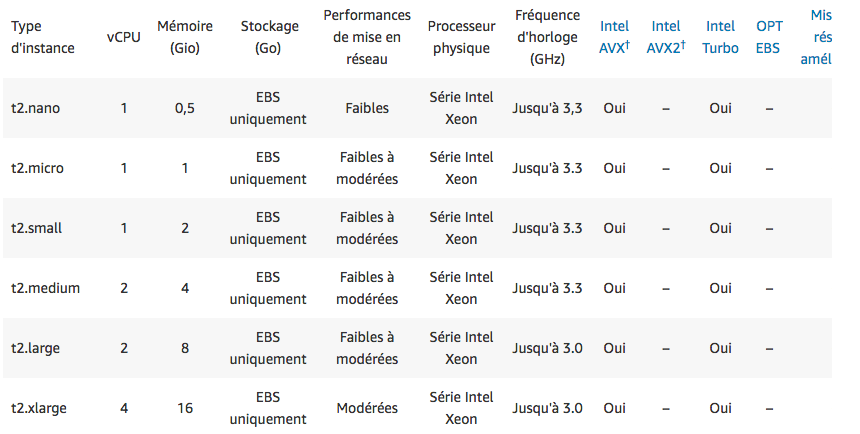
Task: Click the vCPU column header
Action: click(x=124, y=37)
